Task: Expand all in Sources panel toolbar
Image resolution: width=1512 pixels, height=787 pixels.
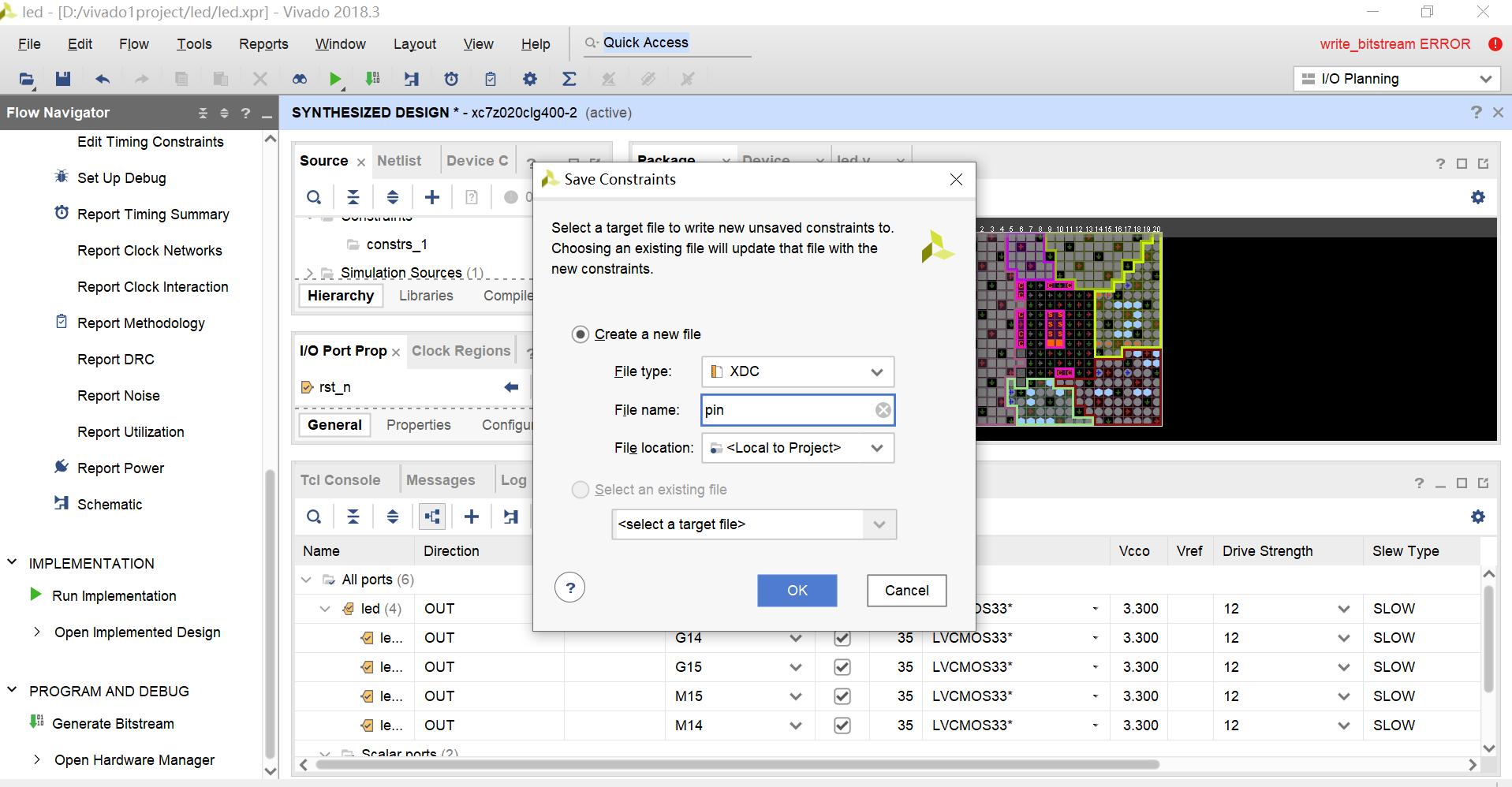Action: pos(393,197)
